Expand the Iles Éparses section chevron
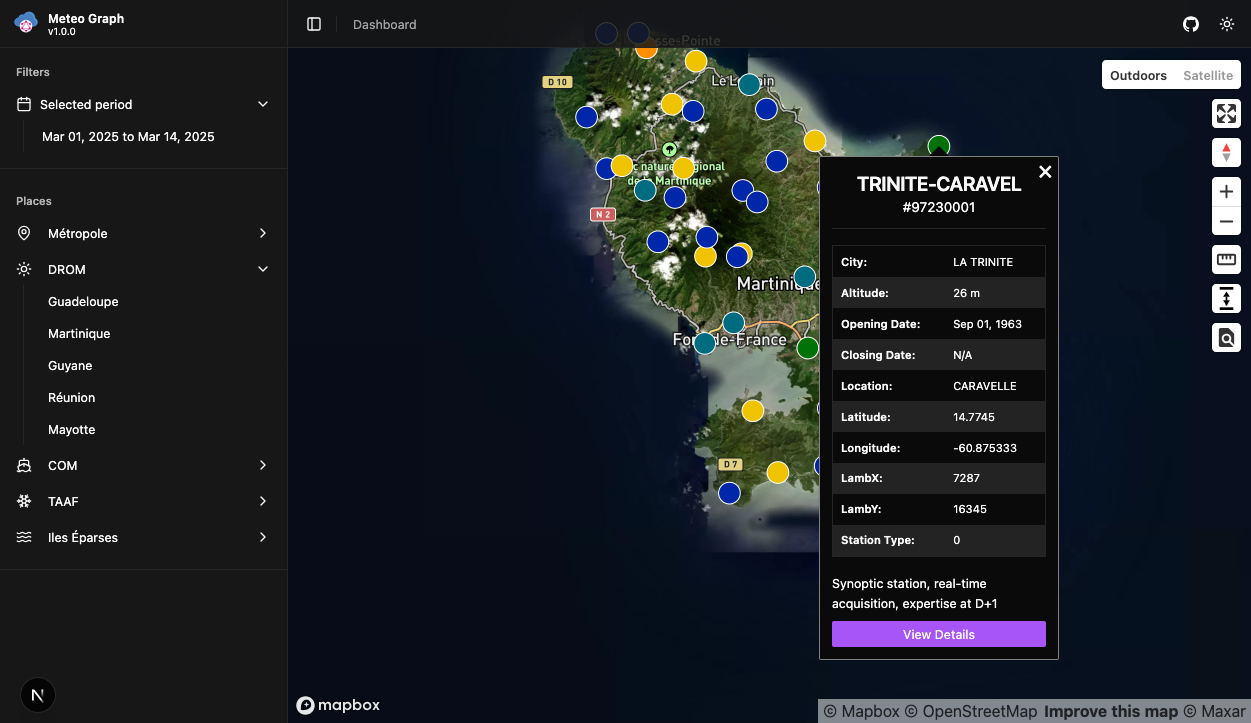 tap(263, 537)
